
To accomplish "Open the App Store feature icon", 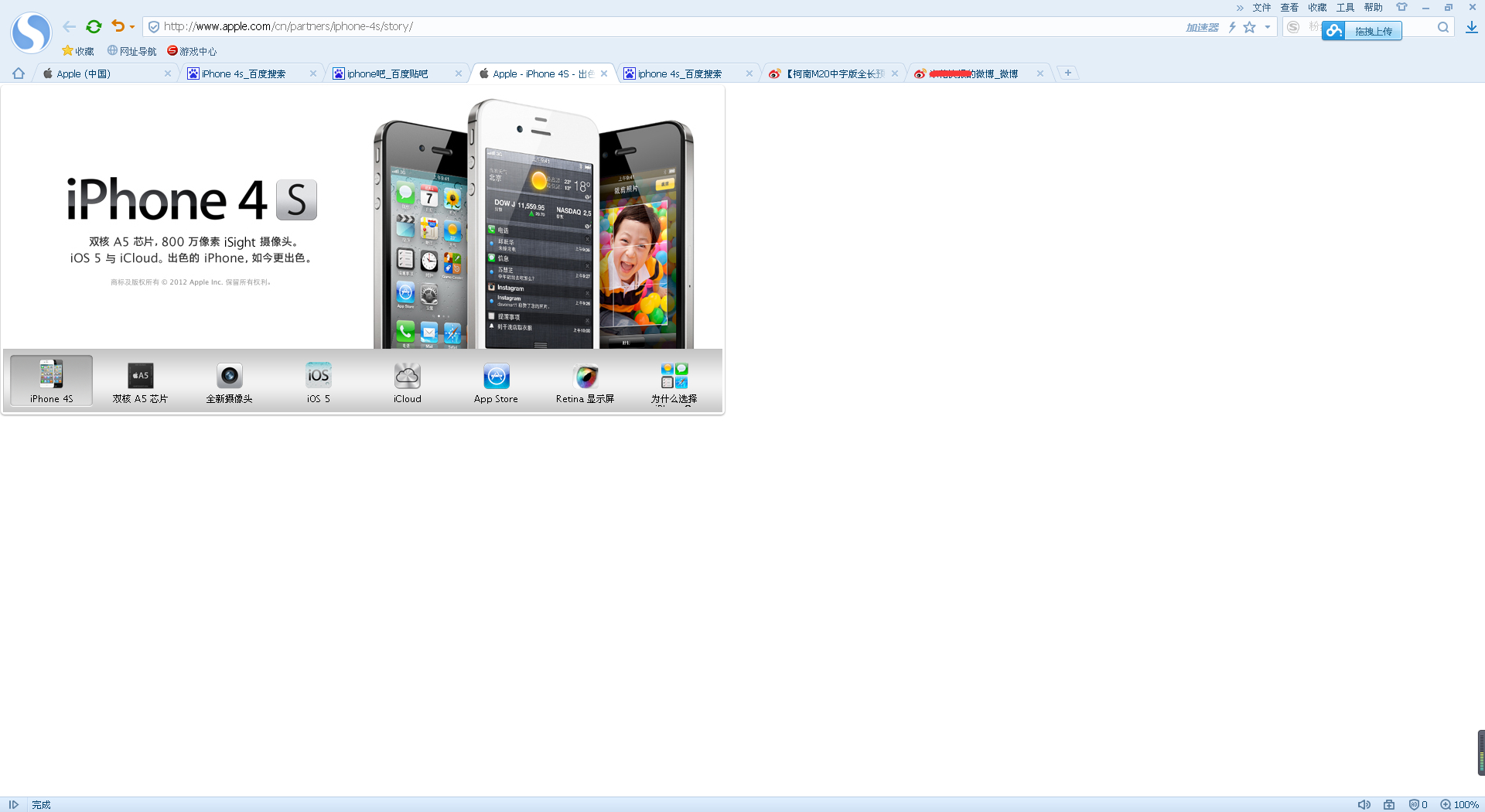I will pos(496,376).
